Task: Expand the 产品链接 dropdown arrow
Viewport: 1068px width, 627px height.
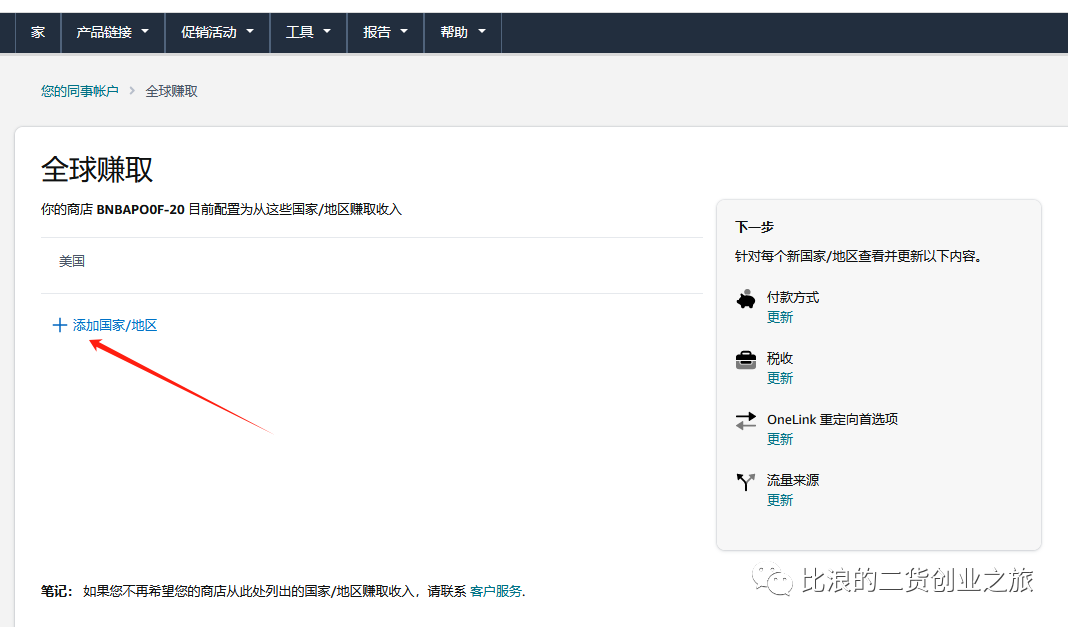Action: point(145,31)
